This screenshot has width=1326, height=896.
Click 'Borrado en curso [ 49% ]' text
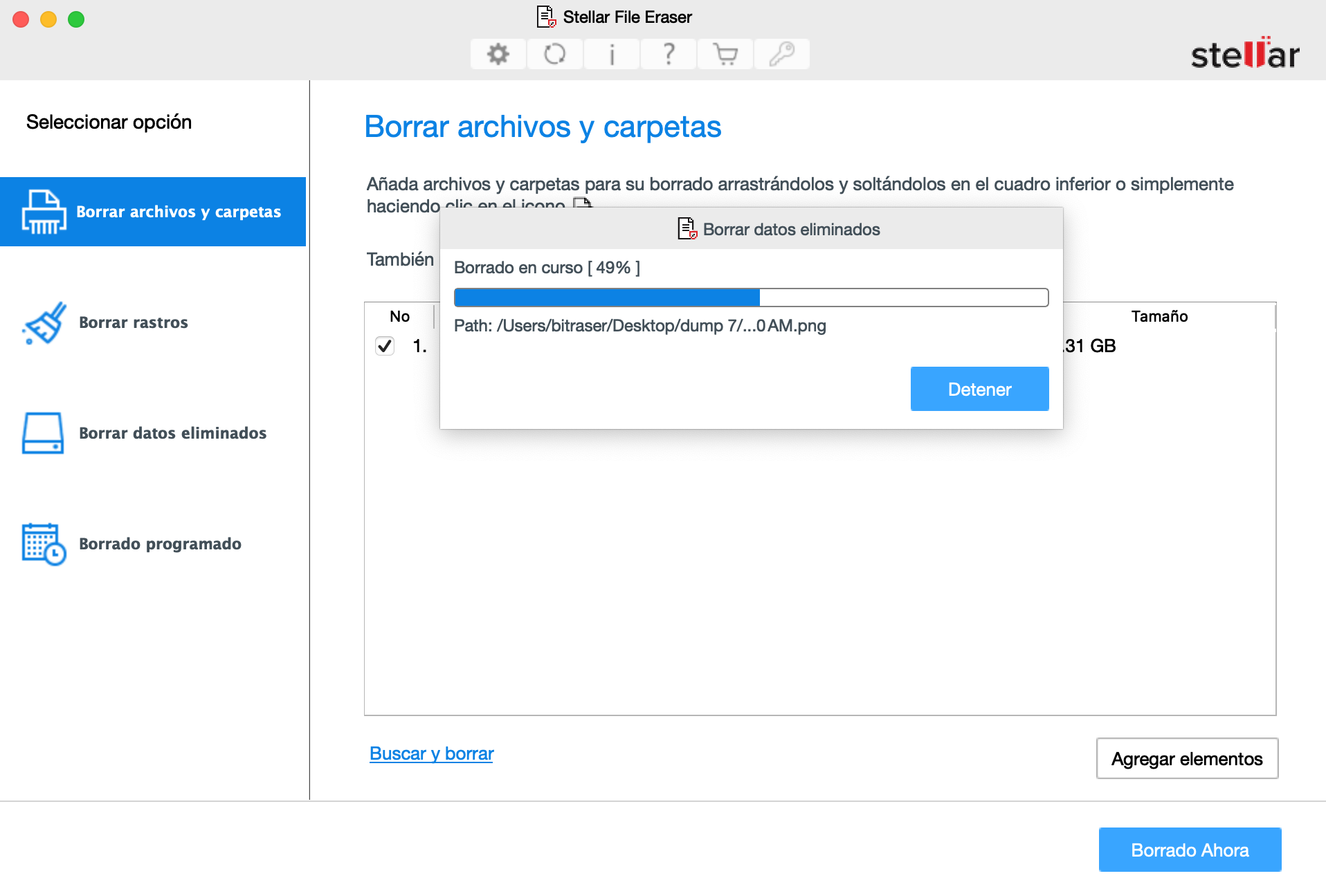click(x=547, y=268)
